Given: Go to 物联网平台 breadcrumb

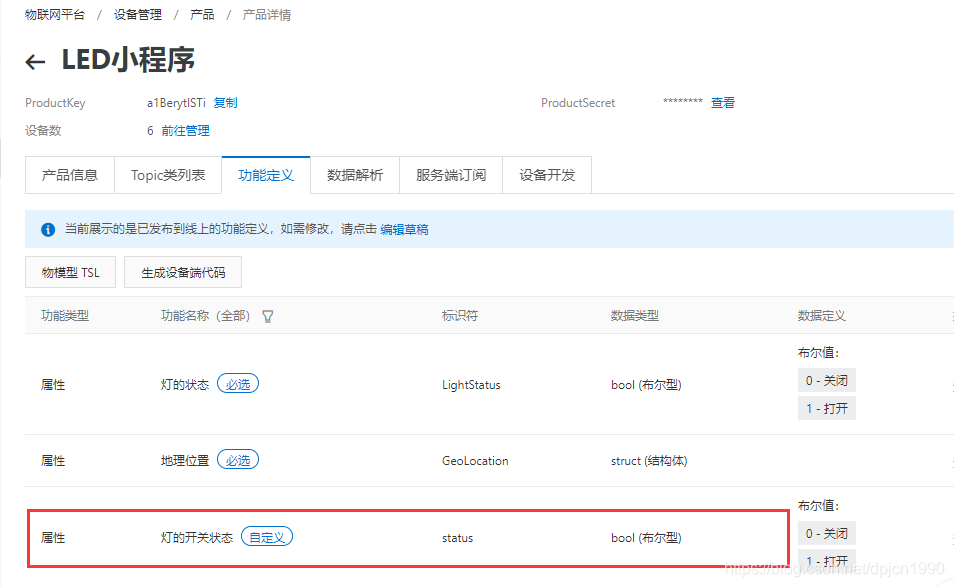Looking at the screenshot, I should click(55, 15).
